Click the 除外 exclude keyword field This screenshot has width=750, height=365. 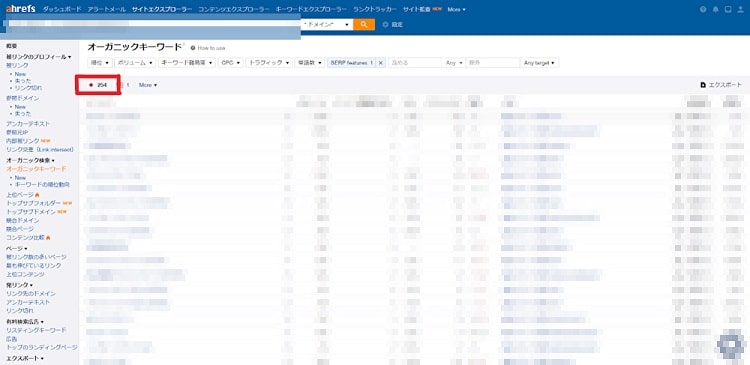493,63
